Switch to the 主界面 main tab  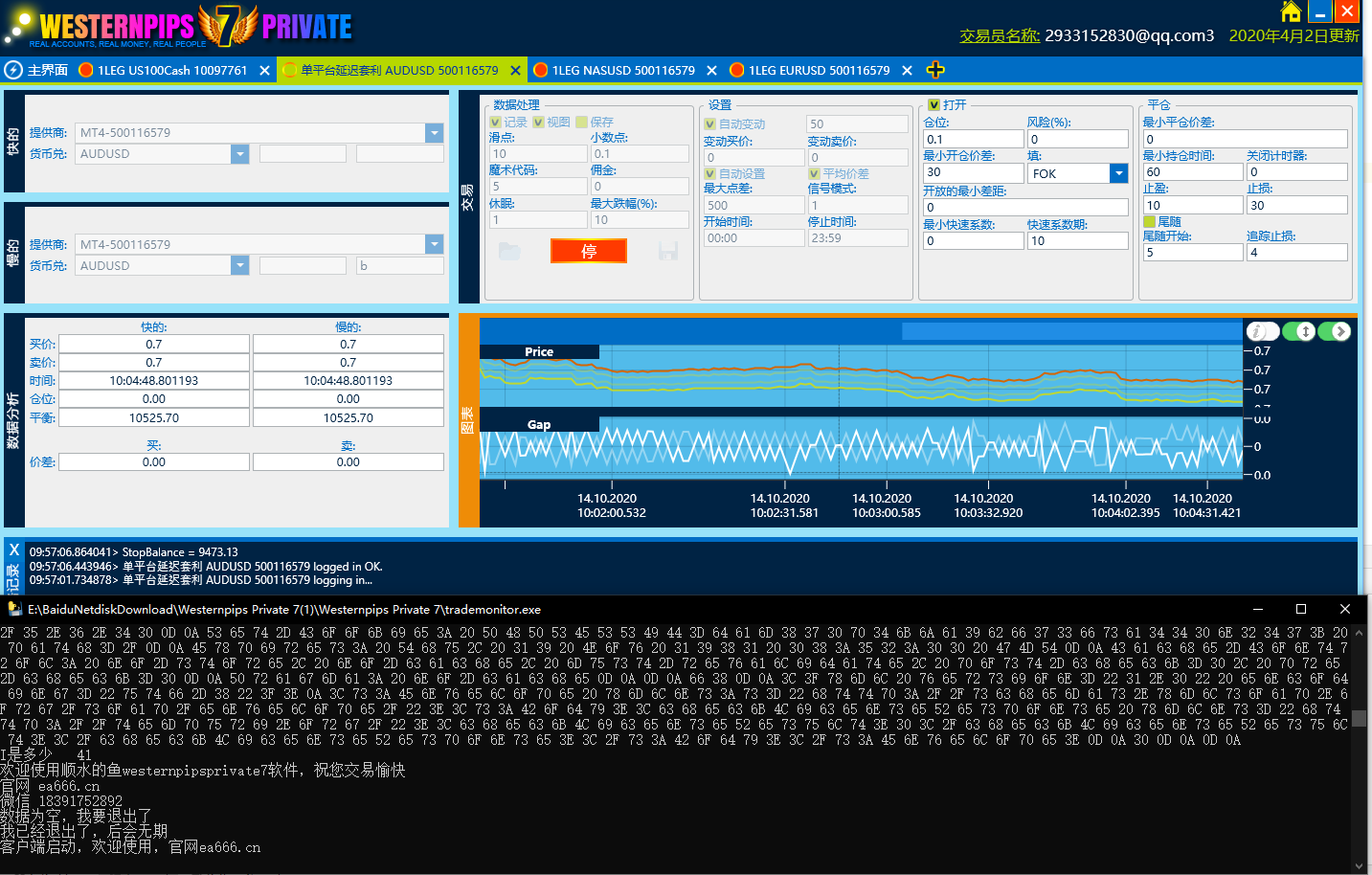click(47, 71)
